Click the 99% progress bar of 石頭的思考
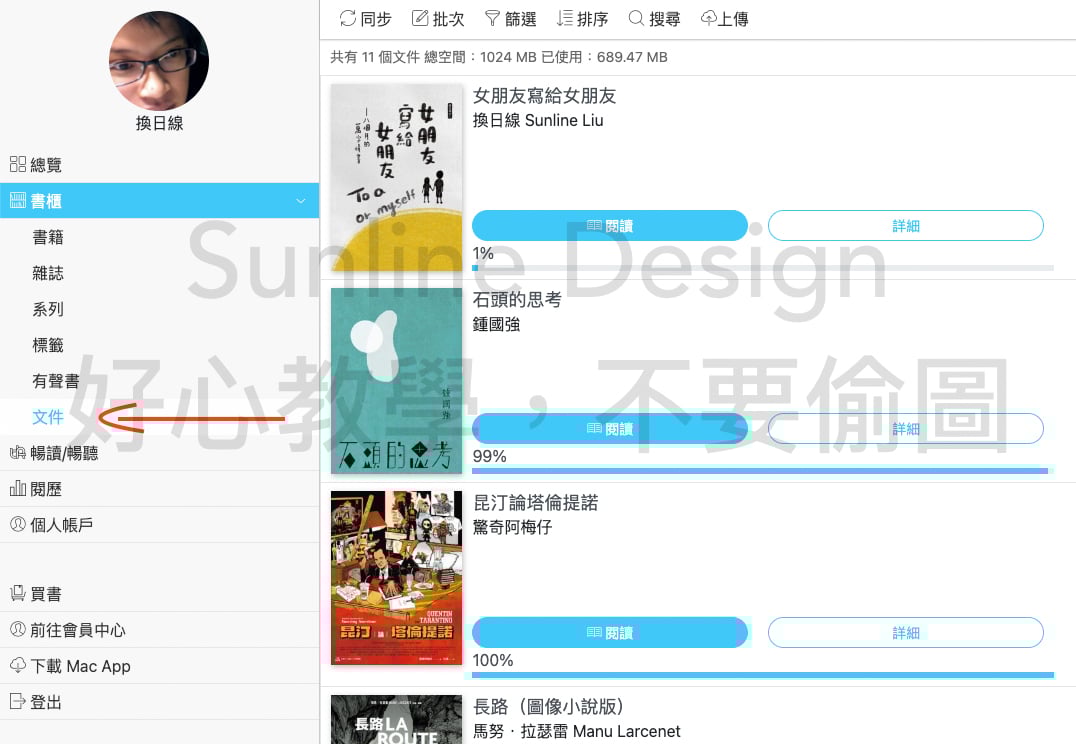 click(762, 471)
